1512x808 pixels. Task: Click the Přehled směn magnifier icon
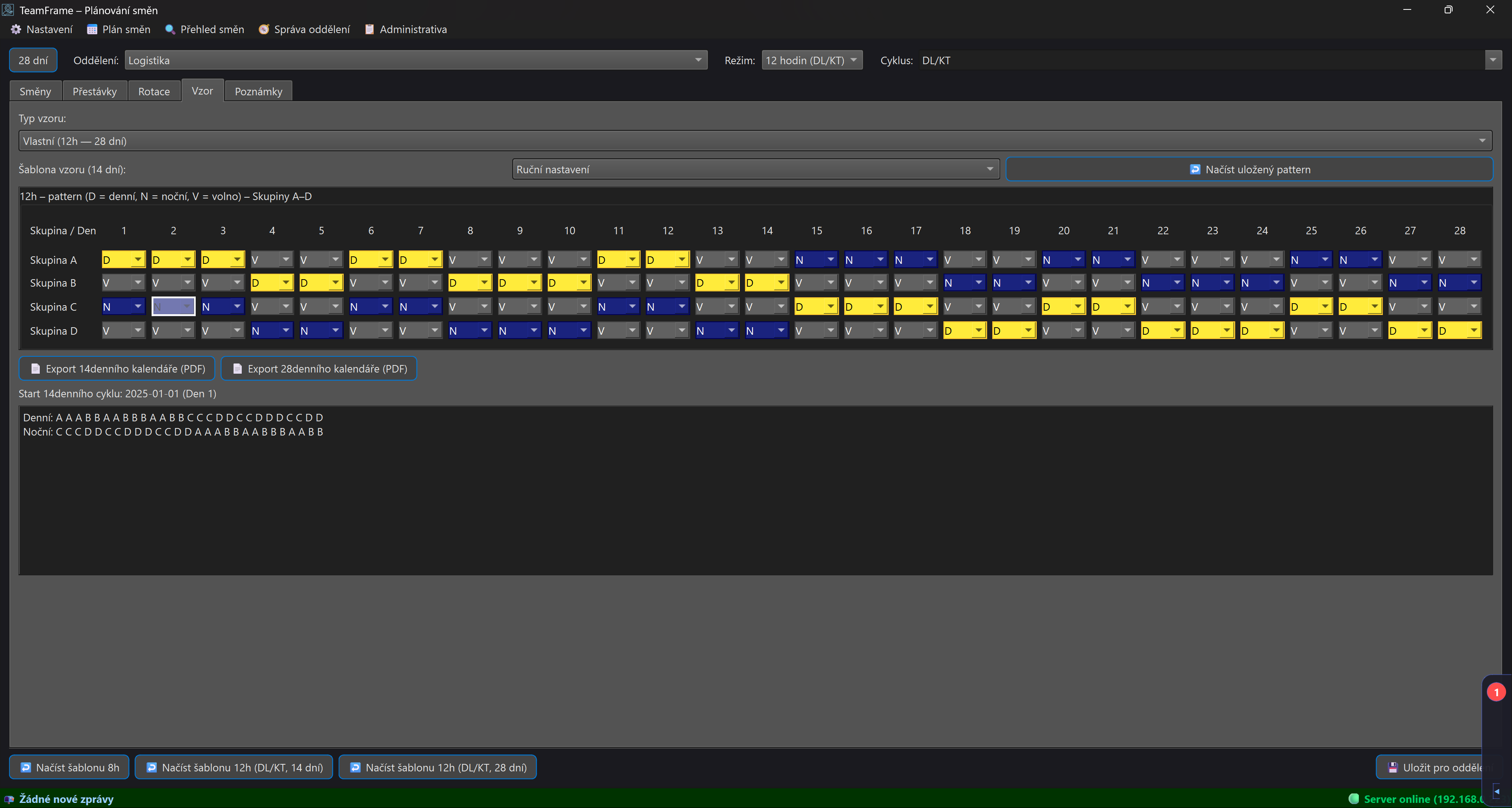(x=170, y=30)
